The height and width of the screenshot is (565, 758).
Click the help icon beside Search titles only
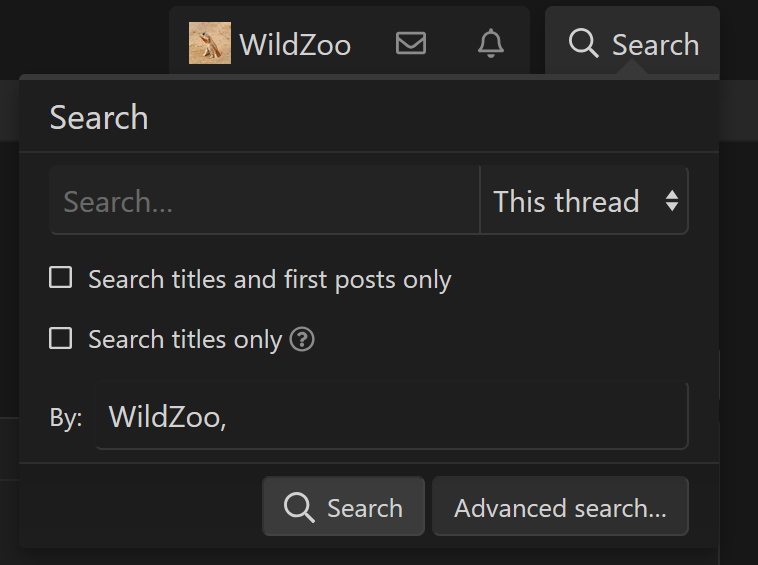(302, 340)
